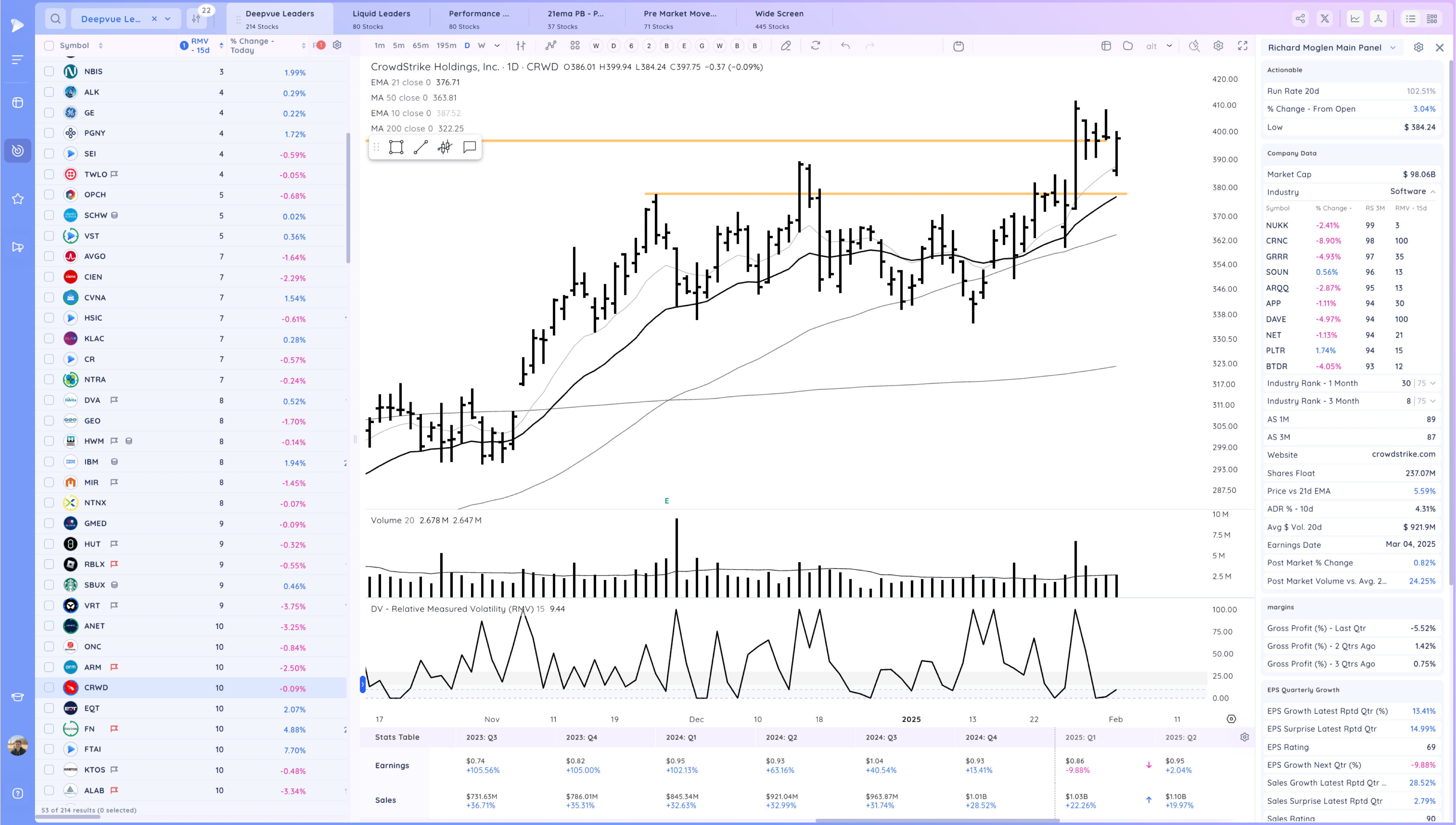Click the comment annotation tool icon

click(x=469, y=147)
